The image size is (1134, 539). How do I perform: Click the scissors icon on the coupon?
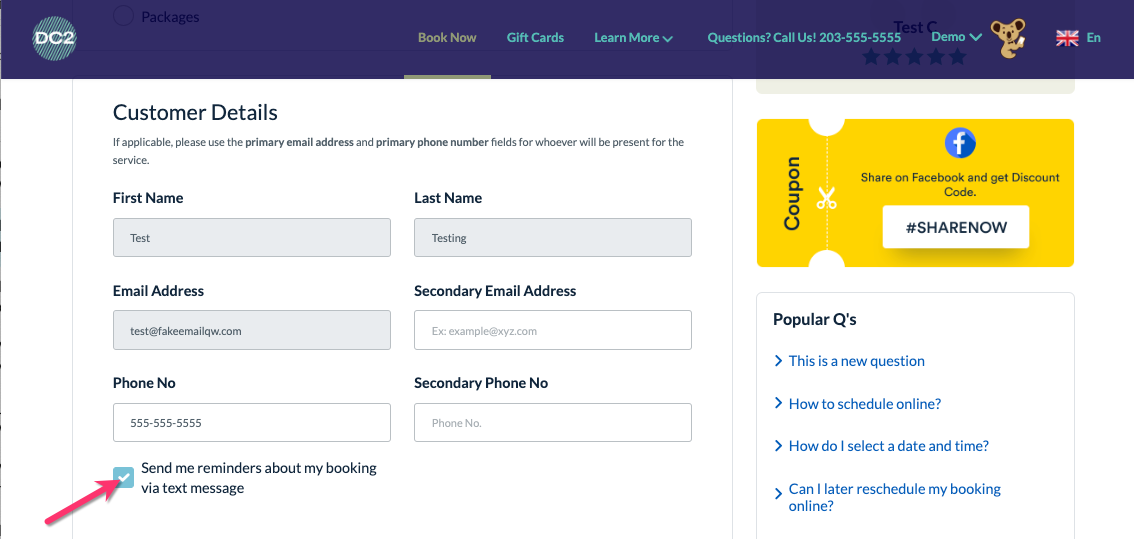coord(826,198)
